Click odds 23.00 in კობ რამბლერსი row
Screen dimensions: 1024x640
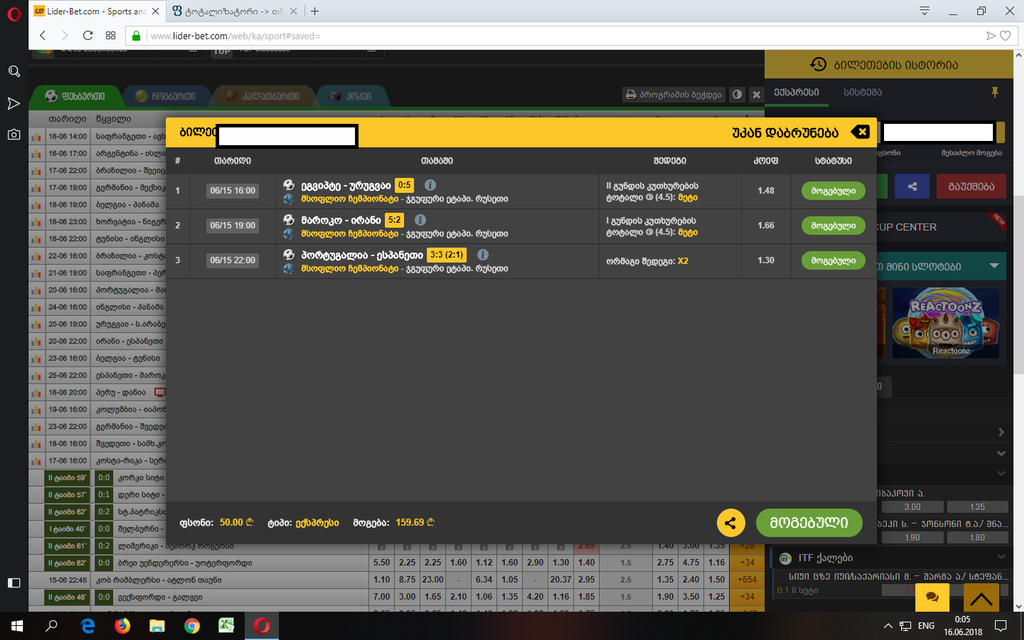click(x=432, y=579)
